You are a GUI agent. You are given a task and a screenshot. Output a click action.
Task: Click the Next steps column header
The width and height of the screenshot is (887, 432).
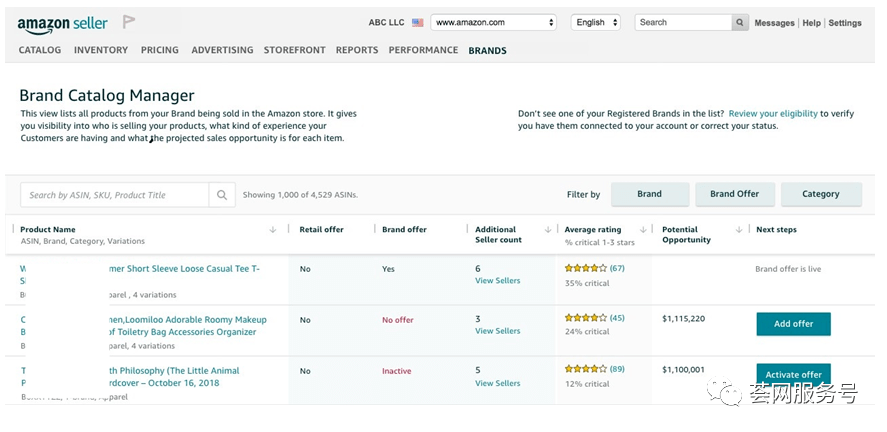click(776, 230)
